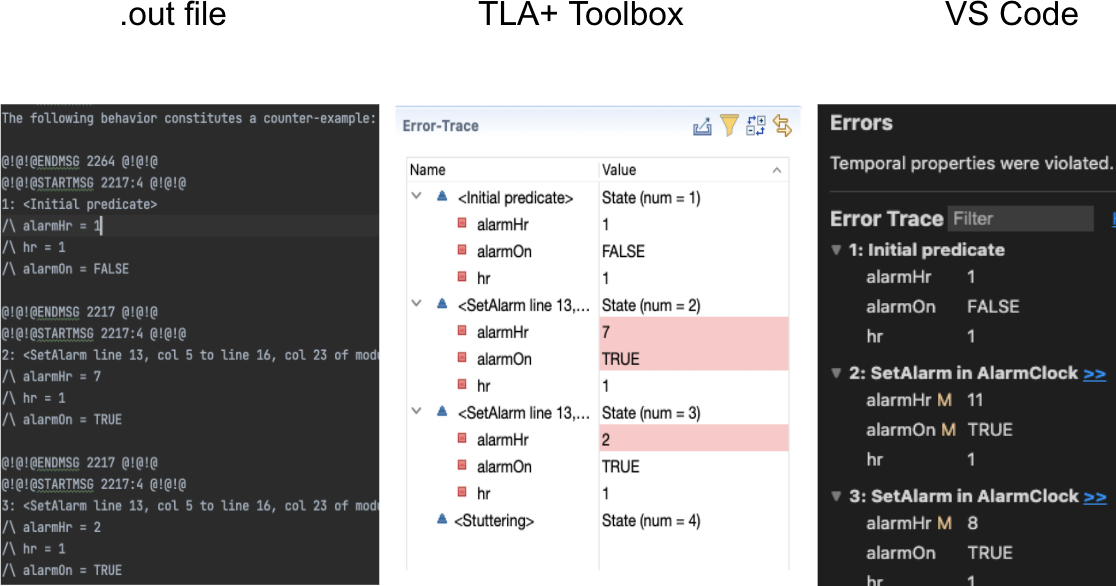Collapse '2: SetAlarm in AlarmClock' section

[x=836, y=373]
